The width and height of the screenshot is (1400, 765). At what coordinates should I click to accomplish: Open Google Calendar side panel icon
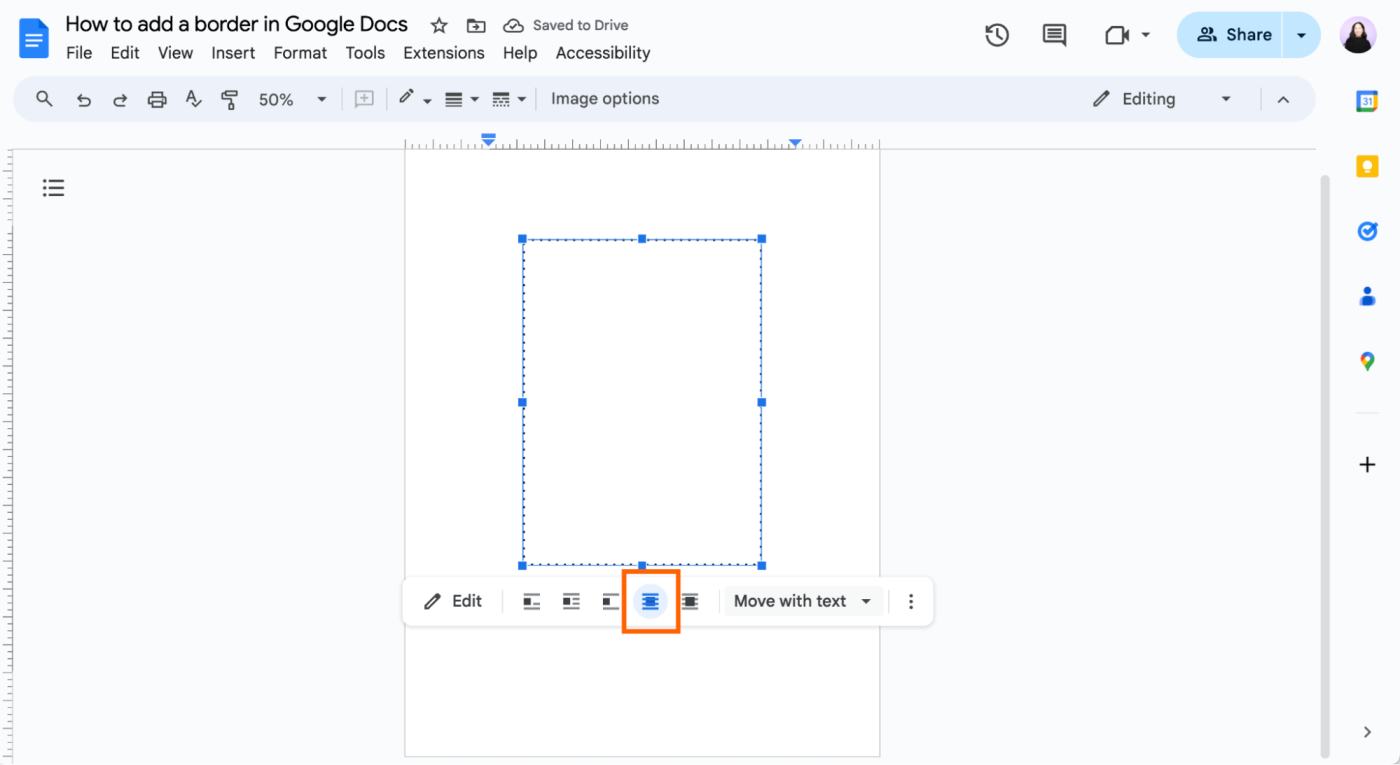tap(1367, 101)
